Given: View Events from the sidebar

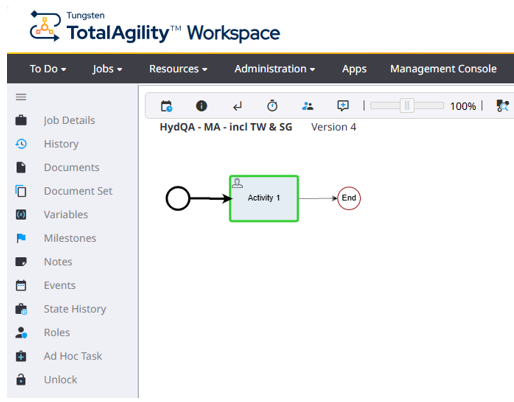Looking at the screenshot, I should coord(60,285).
